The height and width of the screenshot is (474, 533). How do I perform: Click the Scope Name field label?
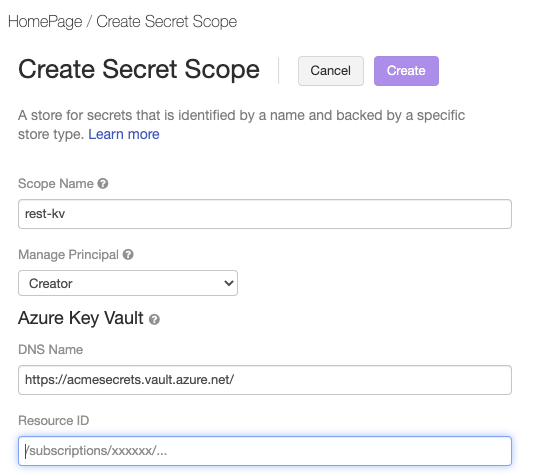pyautogui.click(x=56, y=184)
